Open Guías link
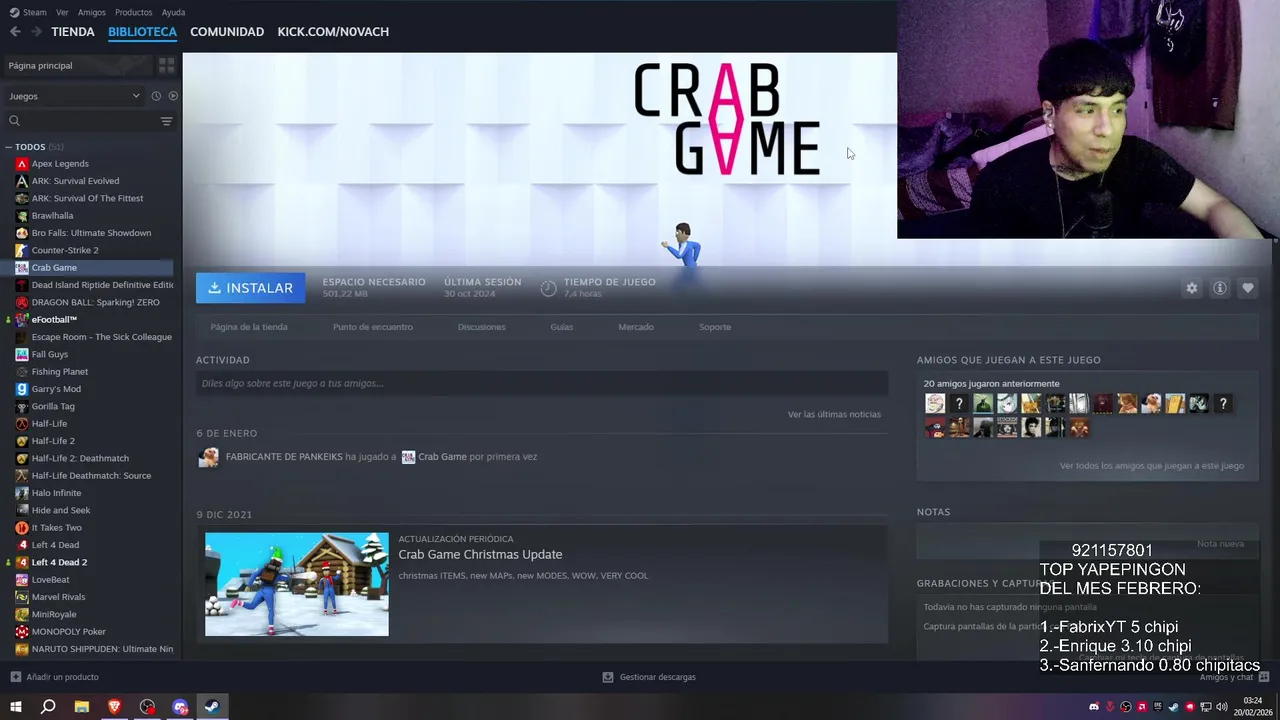 [562, 327]
